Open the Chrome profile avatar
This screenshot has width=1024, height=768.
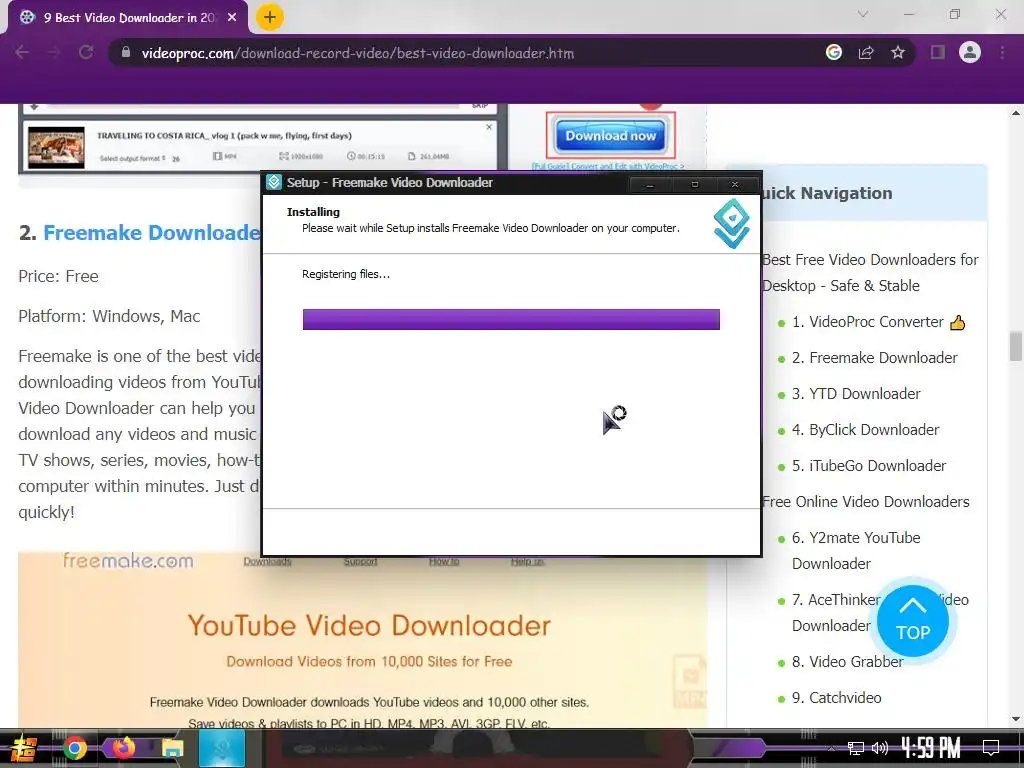click(970, 52)
